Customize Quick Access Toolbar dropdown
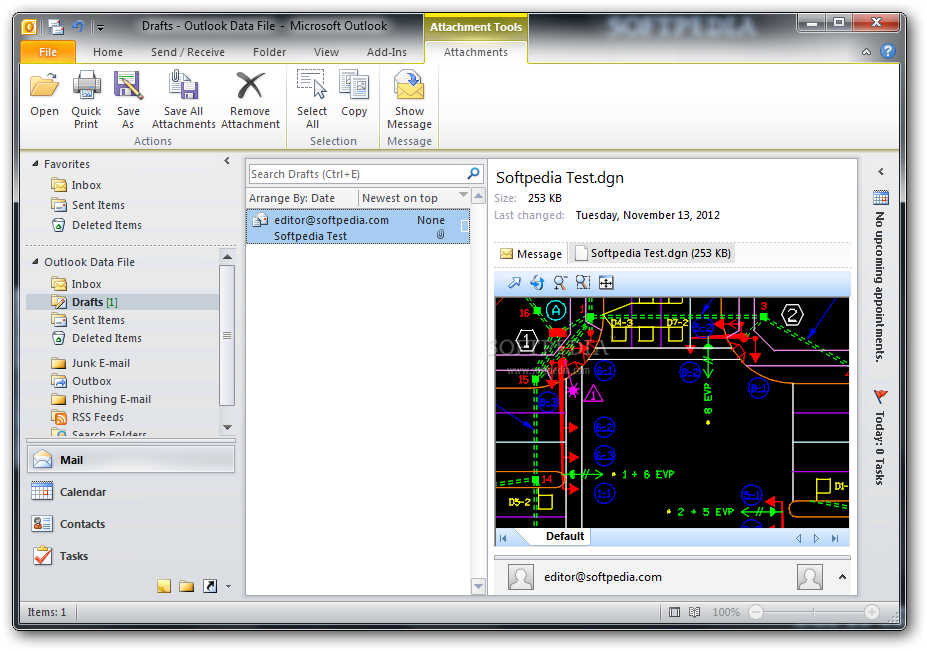The image size is (927, 651). pos(101,27)
